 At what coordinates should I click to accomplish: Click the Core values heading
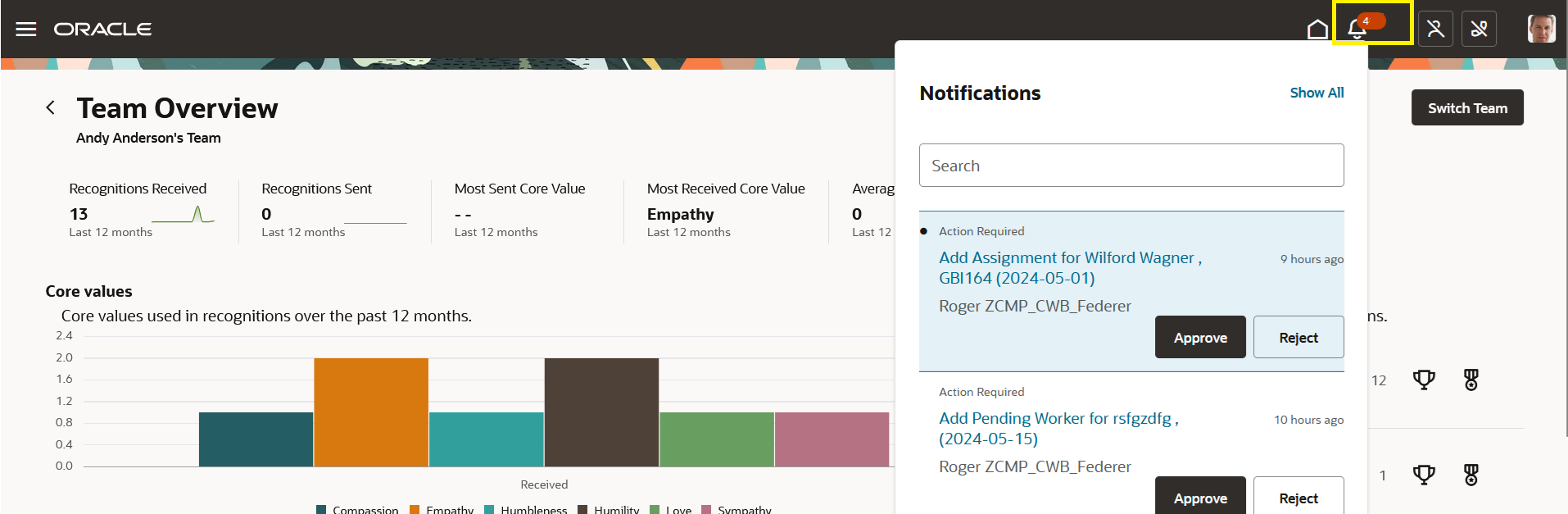[88, 291]
